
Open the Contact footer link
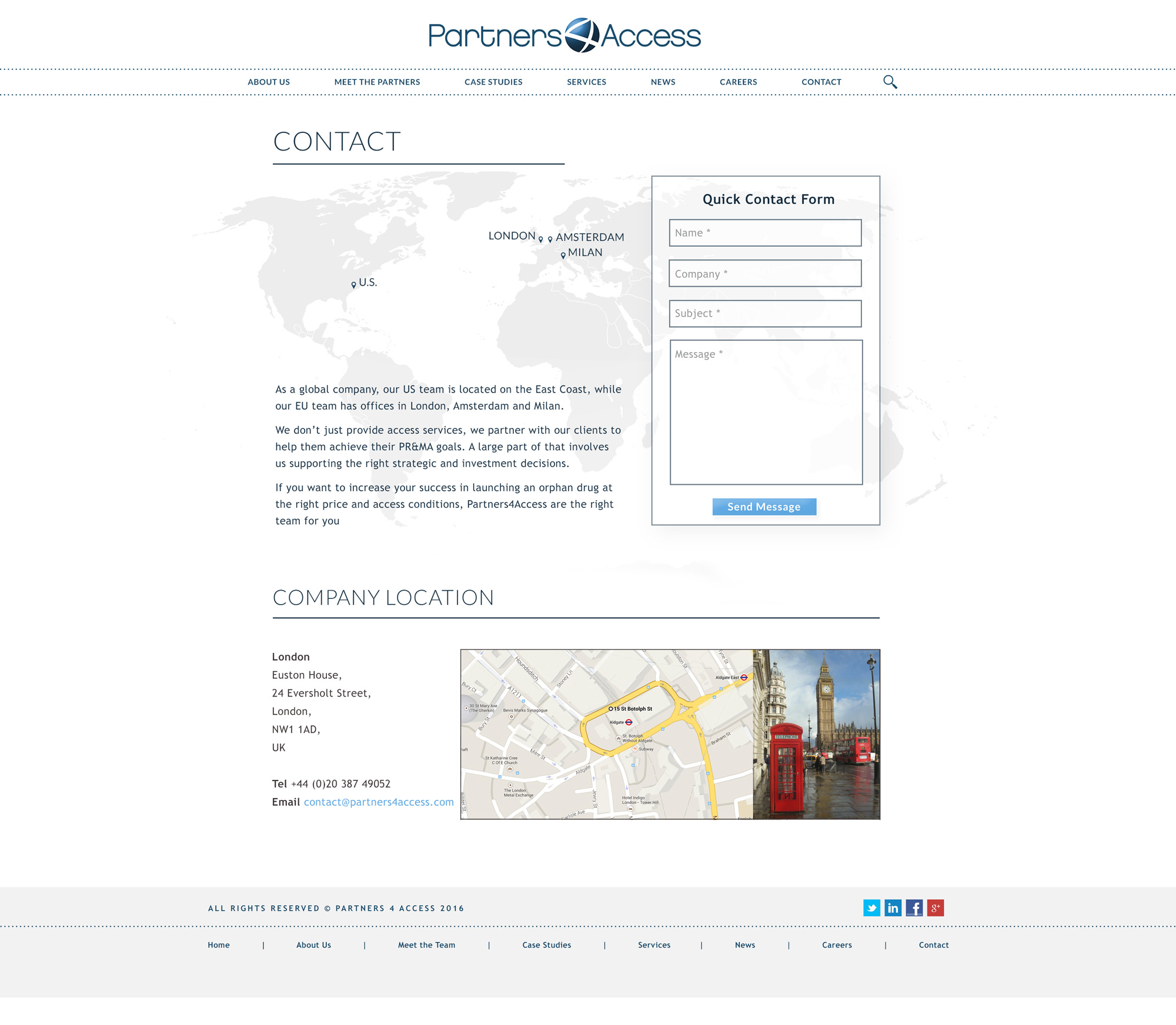(x=933, y=944)
